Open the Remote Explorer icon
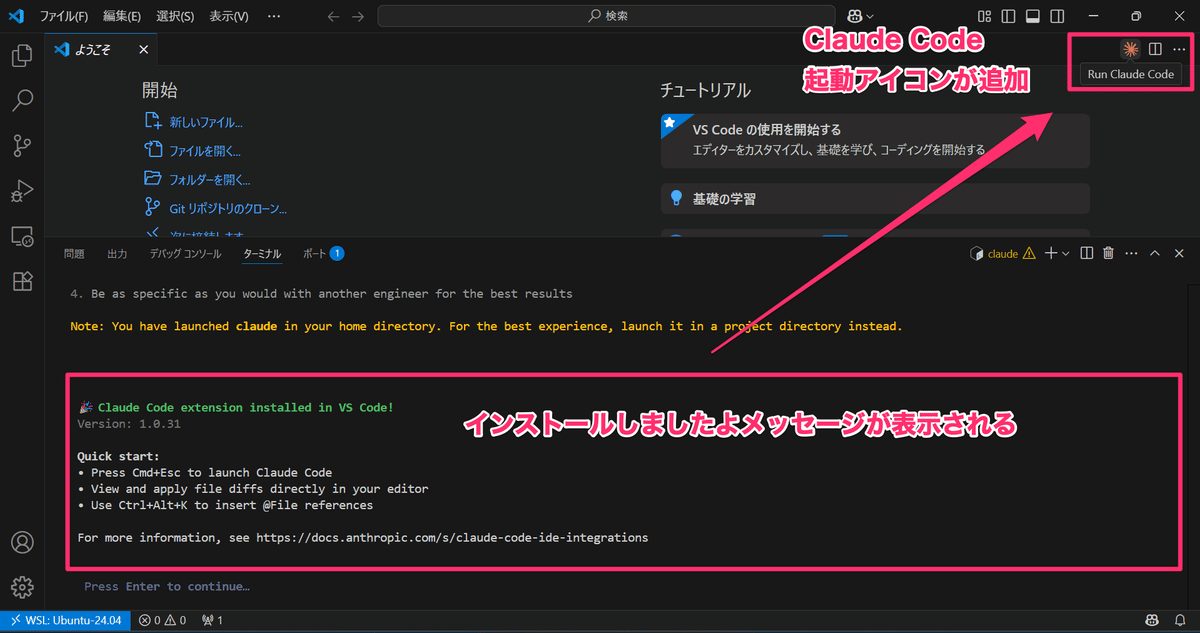1200x633 pixels. point(21,236)
